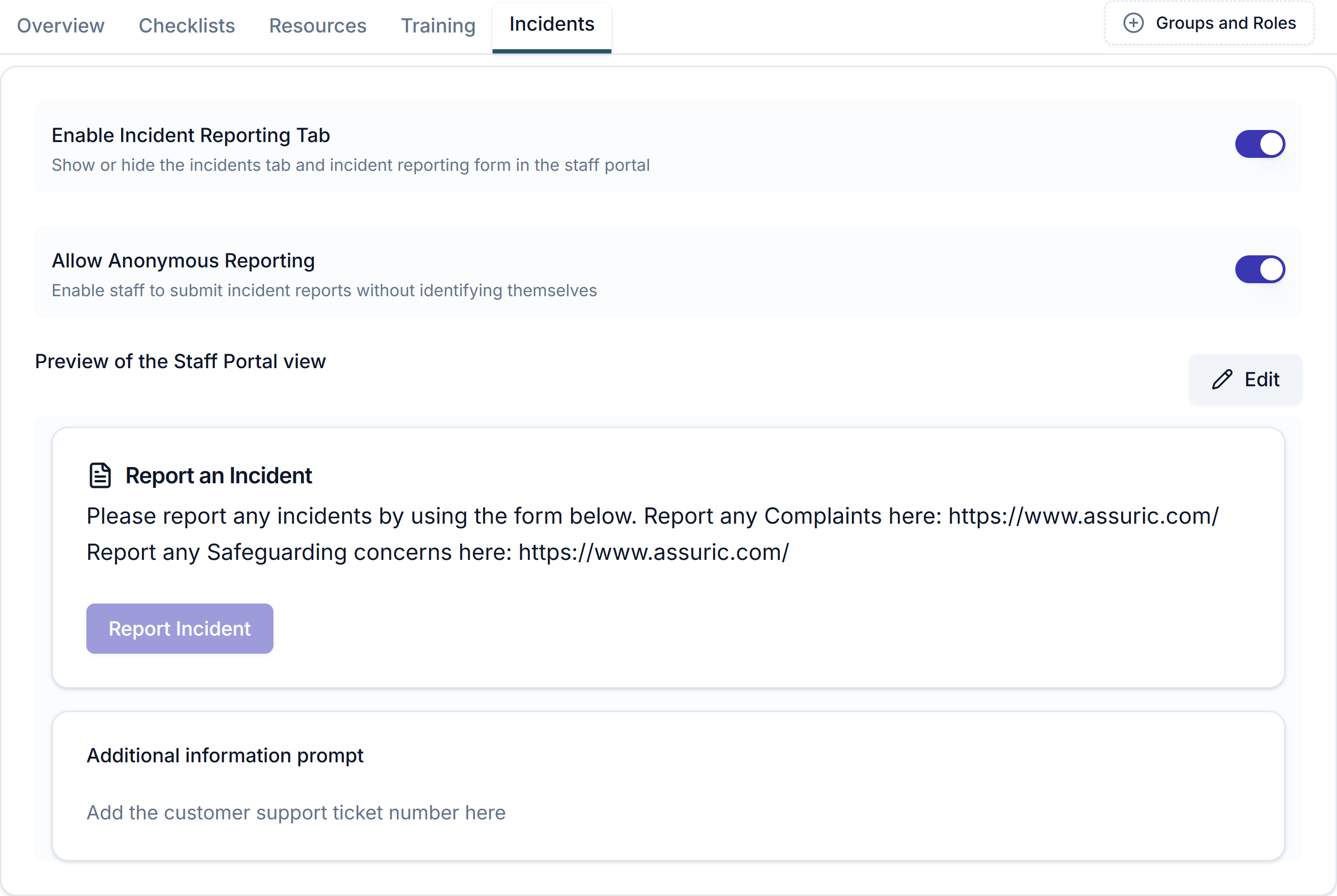This screenshot has height=896, width=1337.
Task: Click the Allow Anonymous Reporting label
Action: [x=183, y=260]
